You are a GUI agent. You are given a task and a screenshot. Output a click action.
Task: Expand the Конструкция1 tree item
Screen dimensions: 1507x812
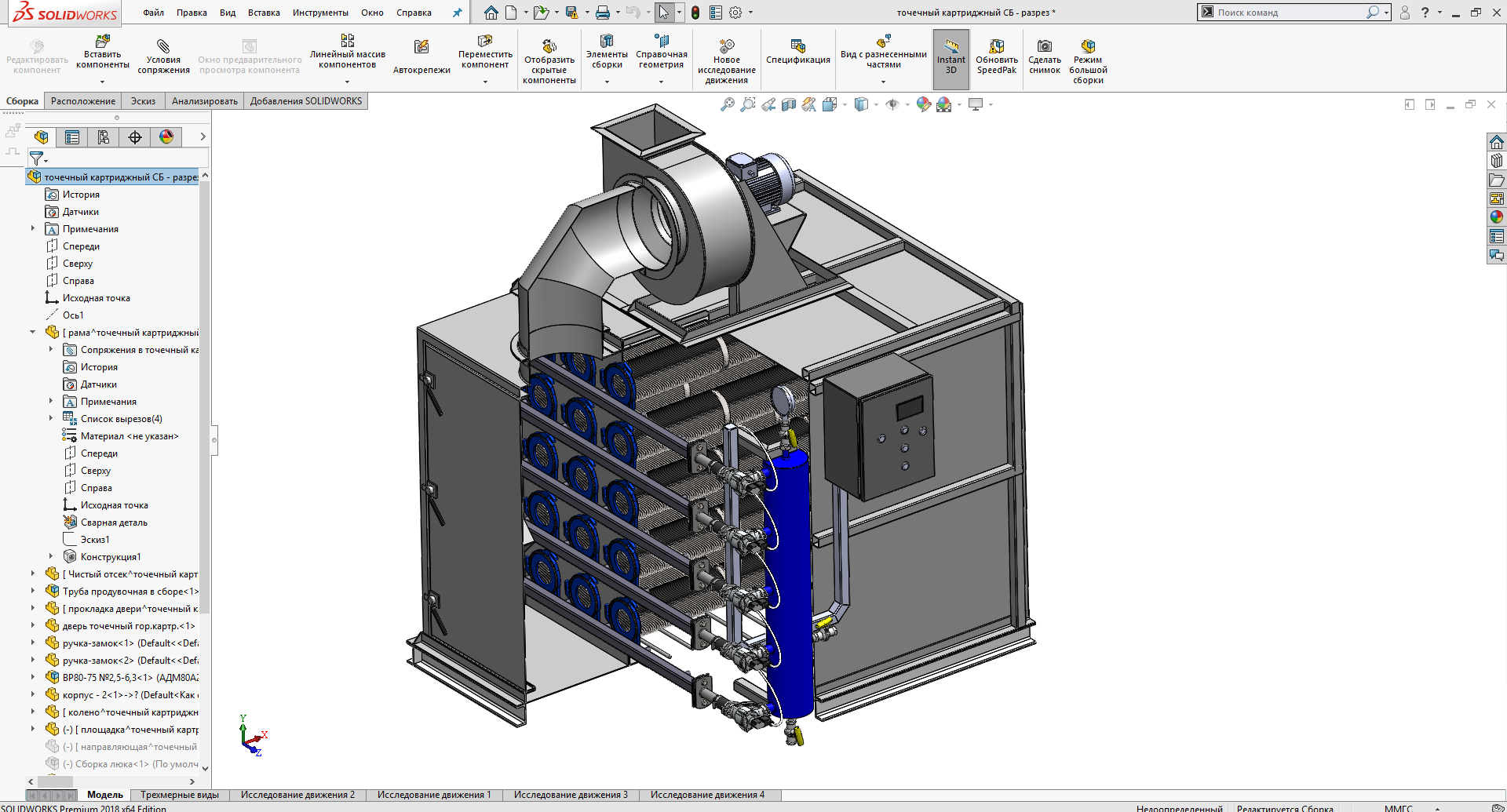point(51,557)
